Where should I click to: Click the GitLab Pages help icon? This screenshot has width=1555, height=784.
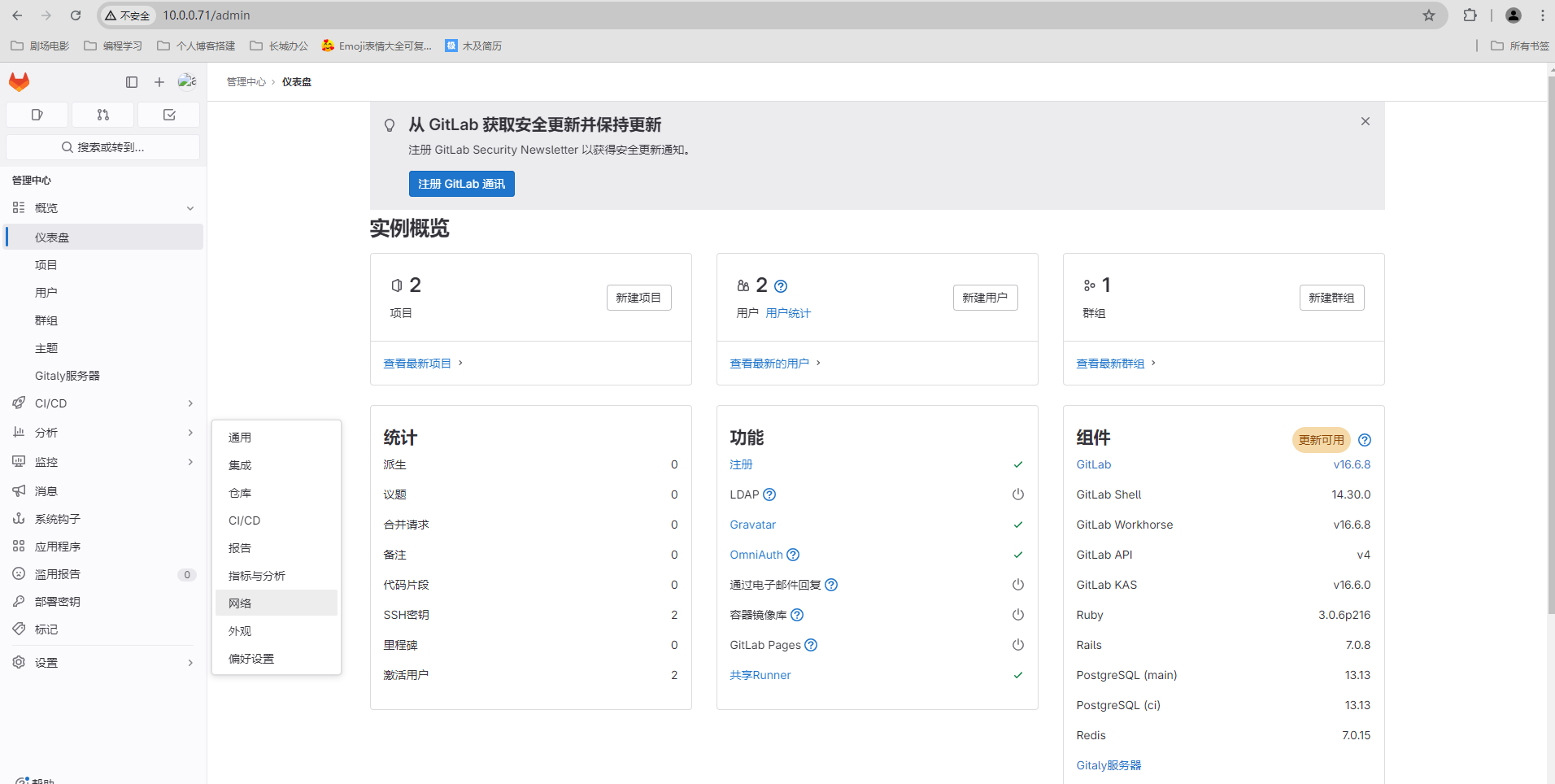(811, 645)
